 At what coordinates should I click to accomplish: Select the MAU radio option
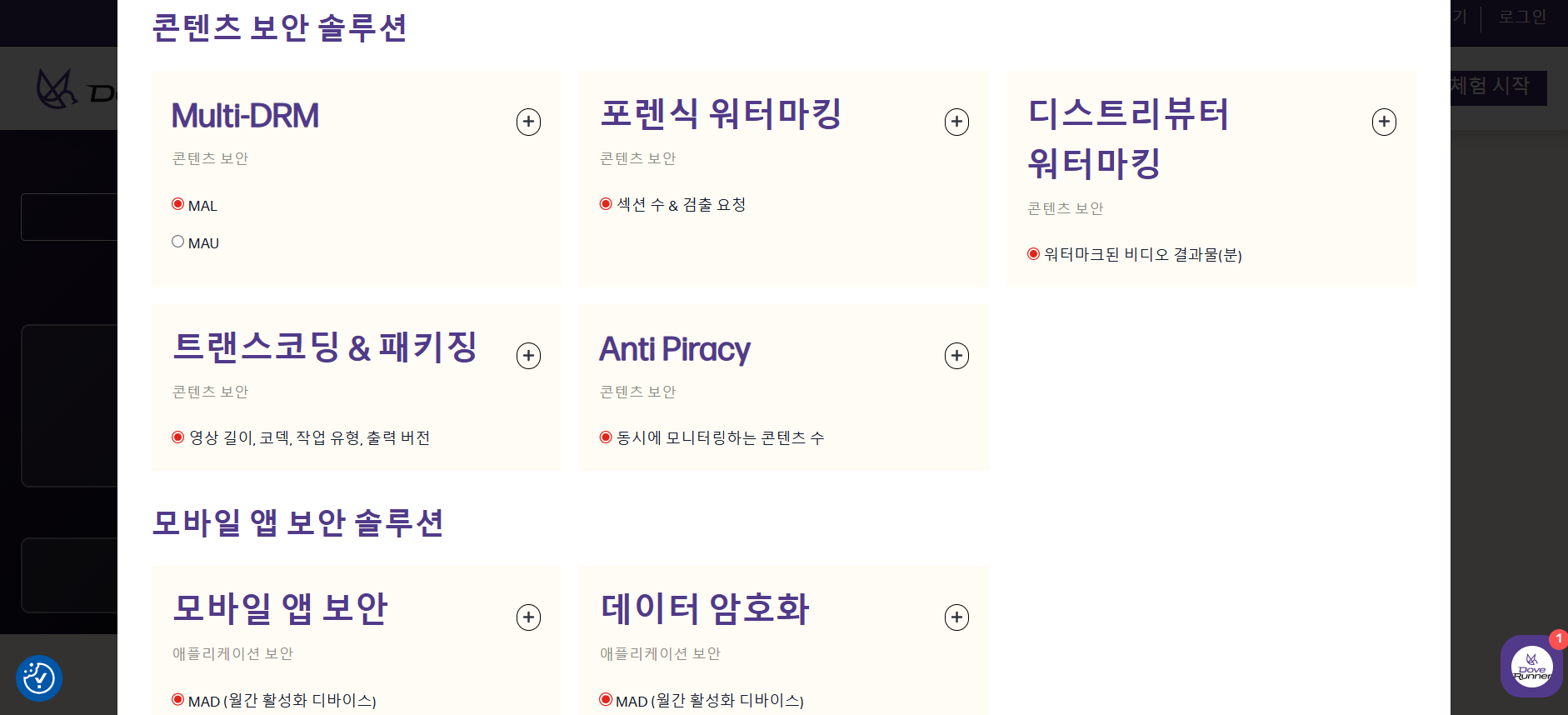coord(178,242)
